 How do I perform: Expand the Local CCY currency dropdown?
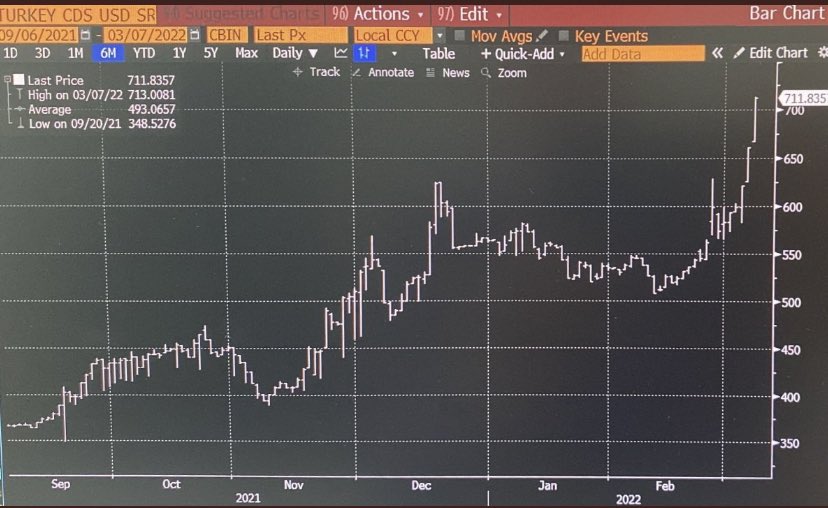pyautogui.click(x=439, y=36)
